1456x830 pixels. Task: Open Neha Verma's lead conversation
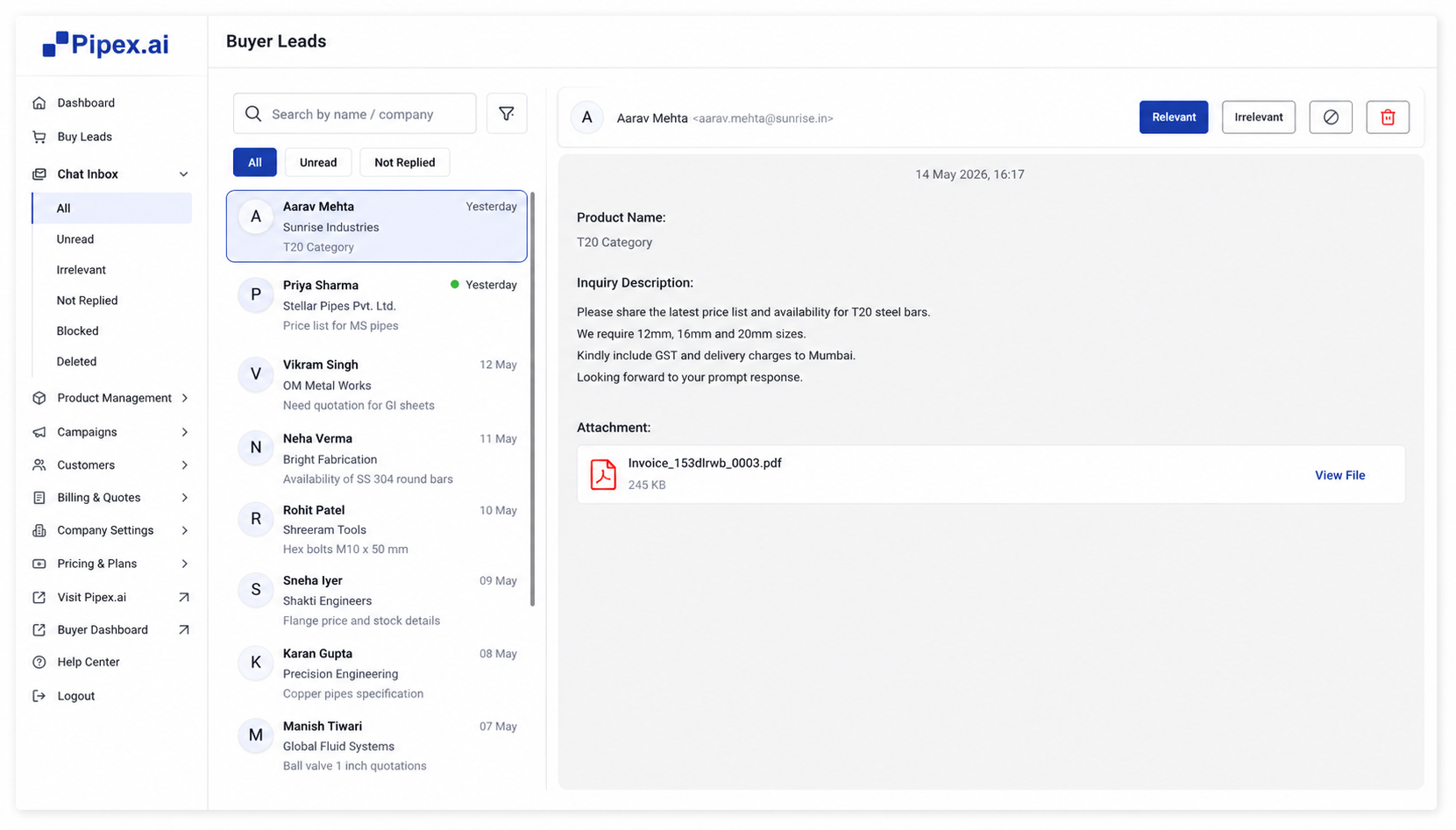pyautogui.click(x=377, y=458)
